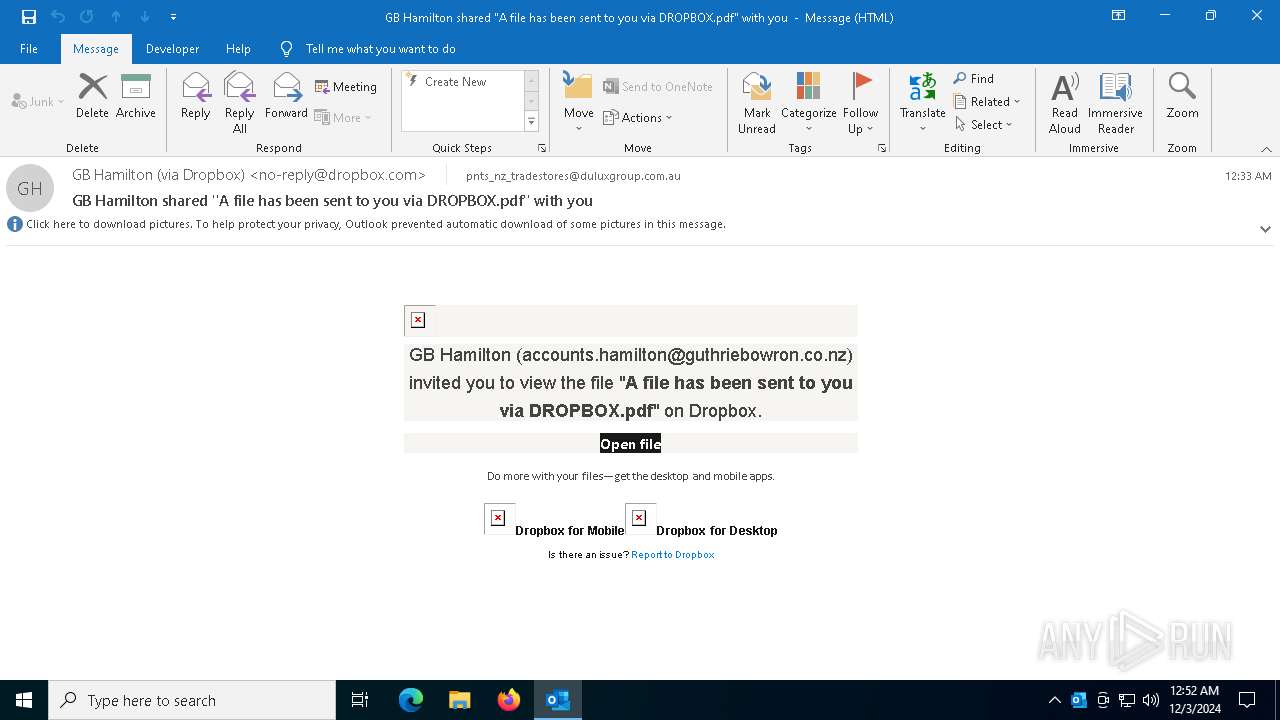This screenshot has height=720, width=1280.
Task: Click the Ribbon Display Options button
Action: [x=1119, y=16]
